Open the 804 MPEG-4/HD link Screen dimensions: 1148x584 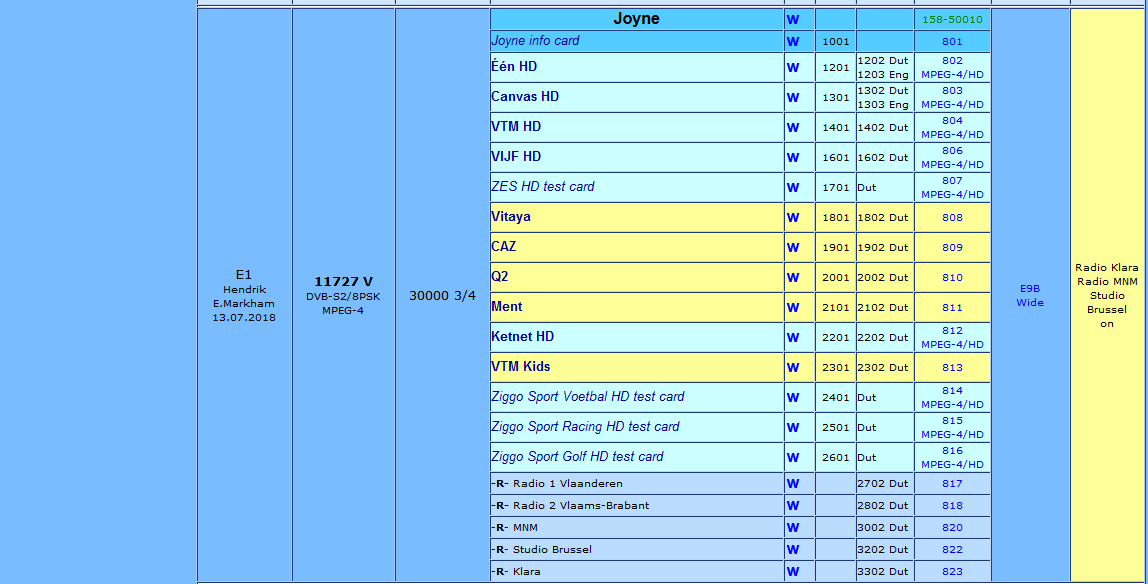pos(952,127)
